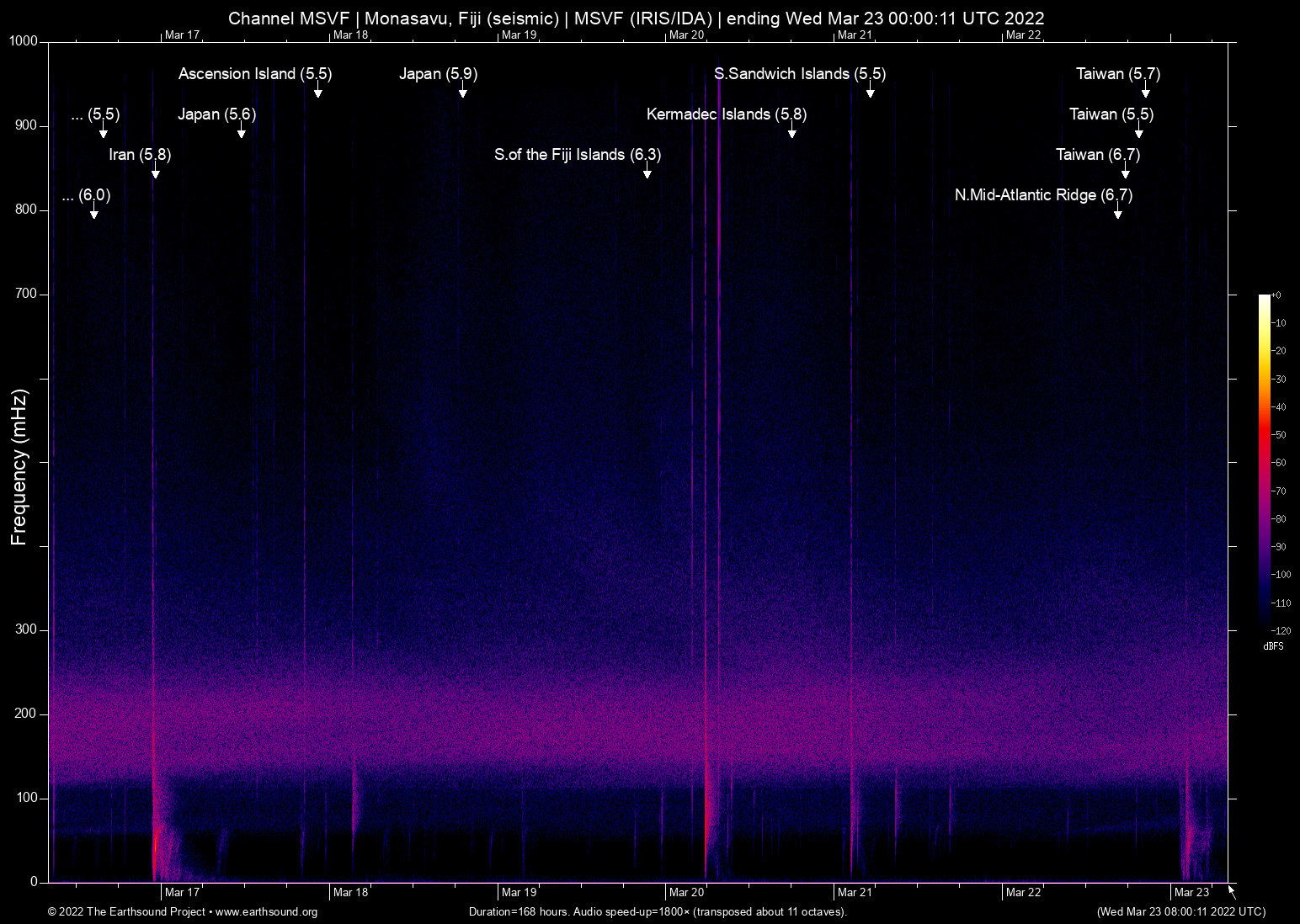Click the arrow below Kermadec Islands (5.8)
Image resolution: width=1300 pixels, height=924 pixels.
click(x=791, y=132)
